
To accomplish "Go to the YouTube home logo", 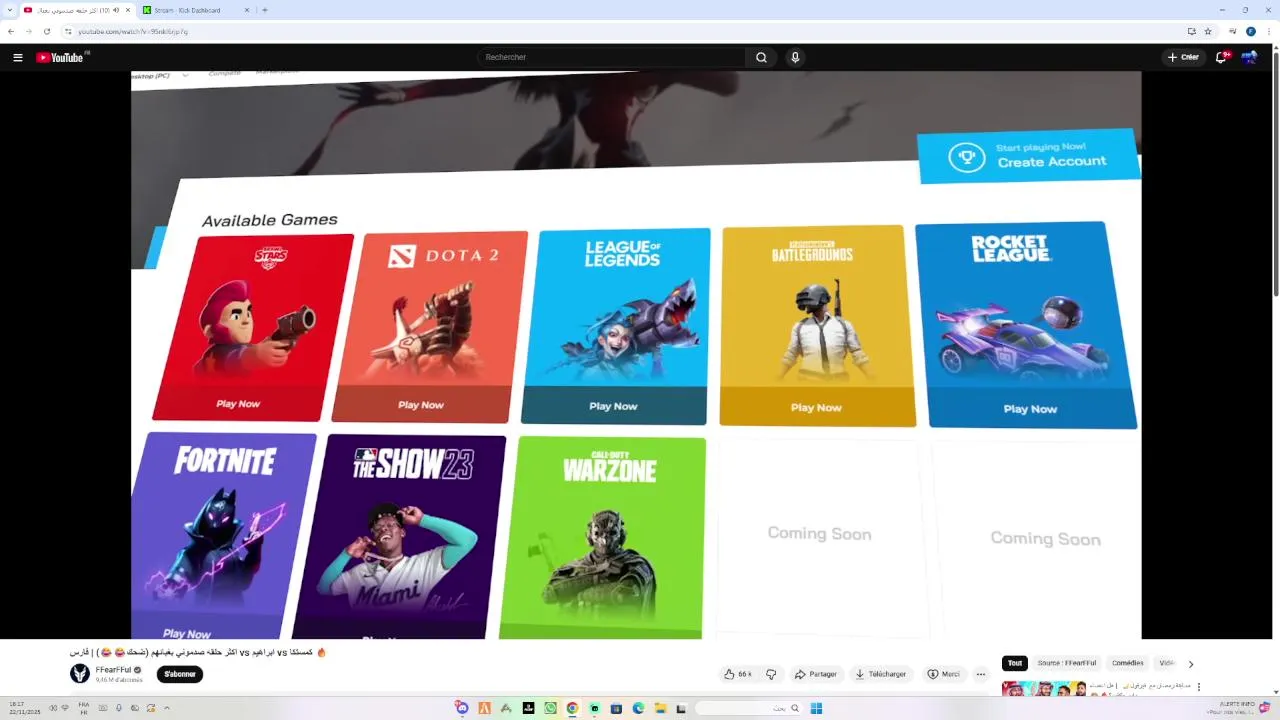I will click(60, 57).
